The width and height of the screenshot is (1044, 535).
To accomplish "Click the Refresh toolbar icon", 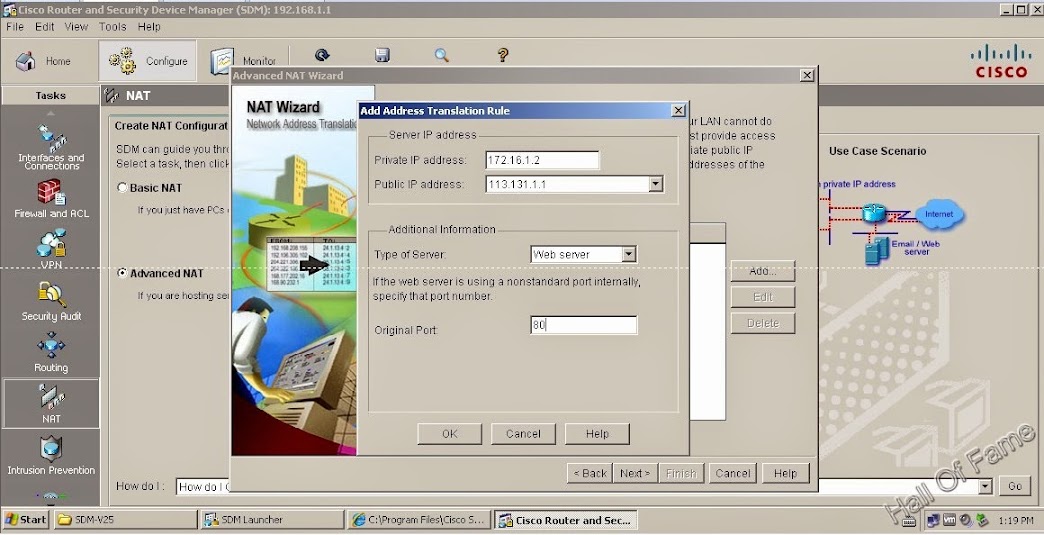I will point(322,55).
